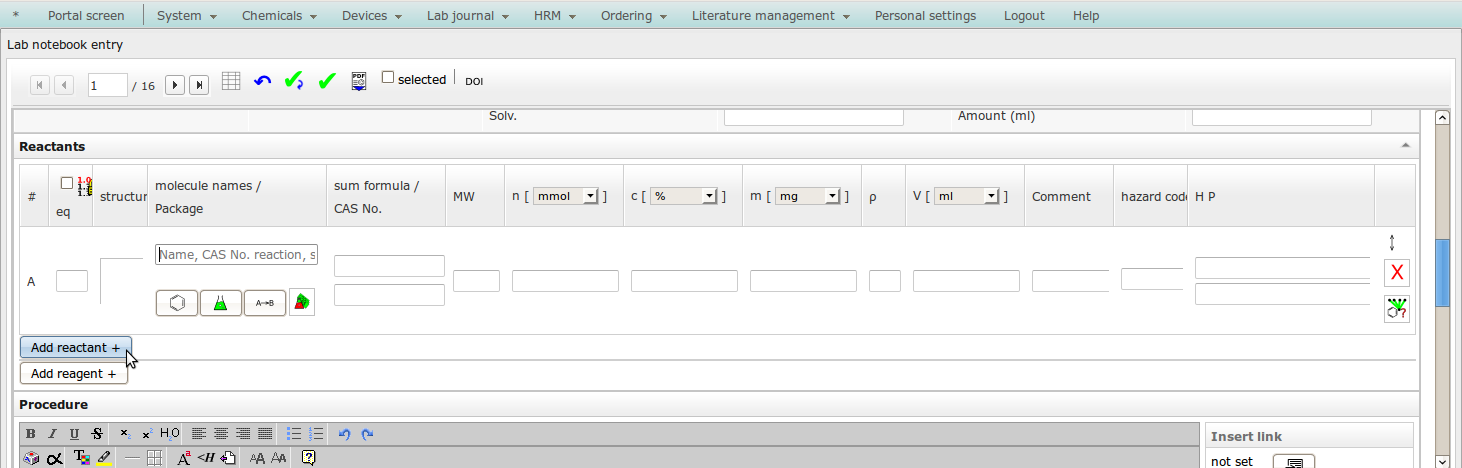Click the A→B reaction button
The width and height of the screenshot is (1462, 468).
point(265,303)
